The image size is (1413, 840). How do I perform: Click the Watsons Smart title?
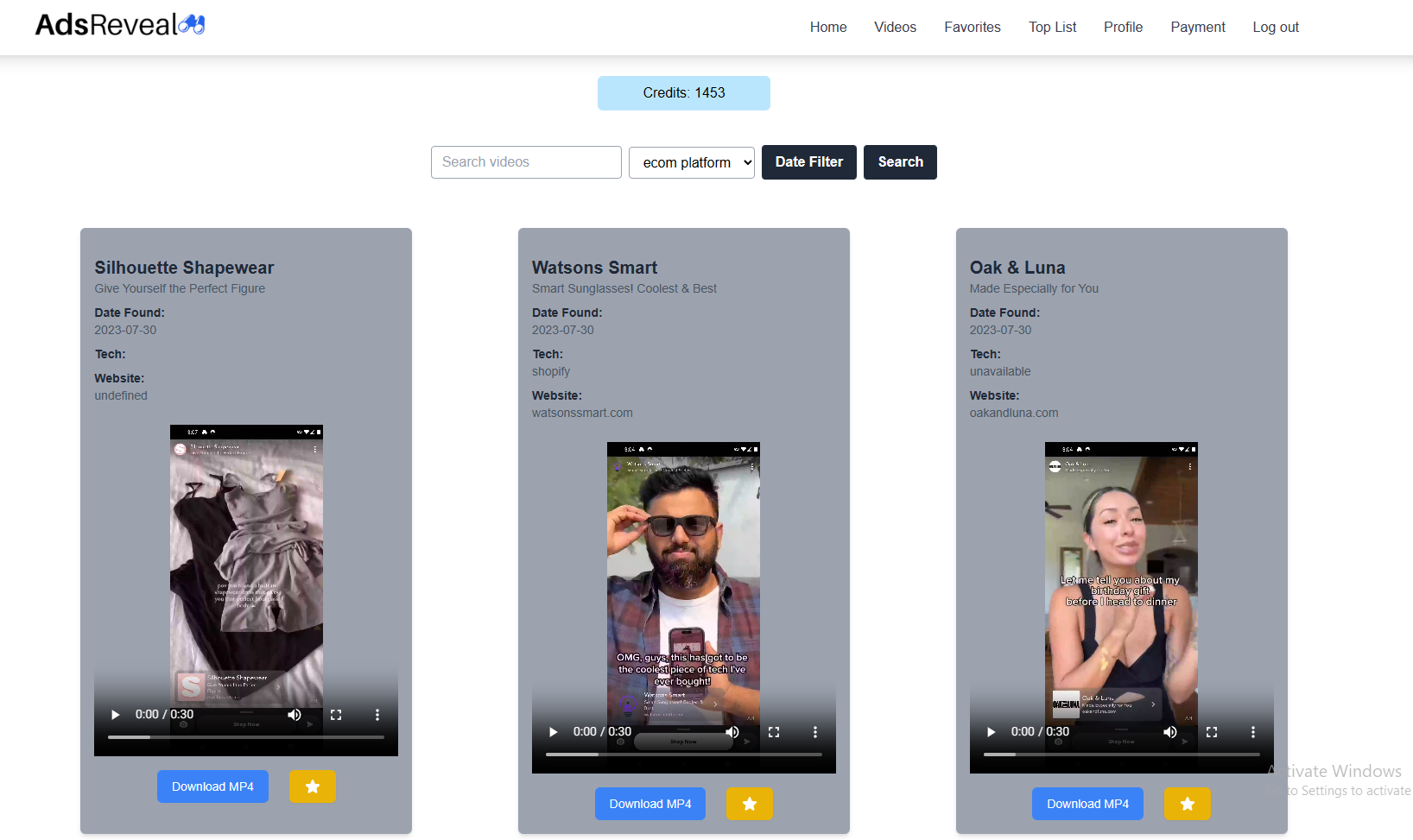click(x=595, y=268)
